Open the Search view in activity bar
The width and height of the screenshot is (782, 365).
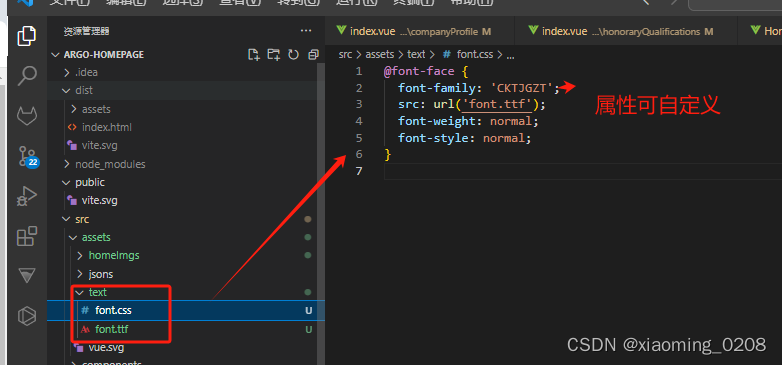click(x=26, y=76)
